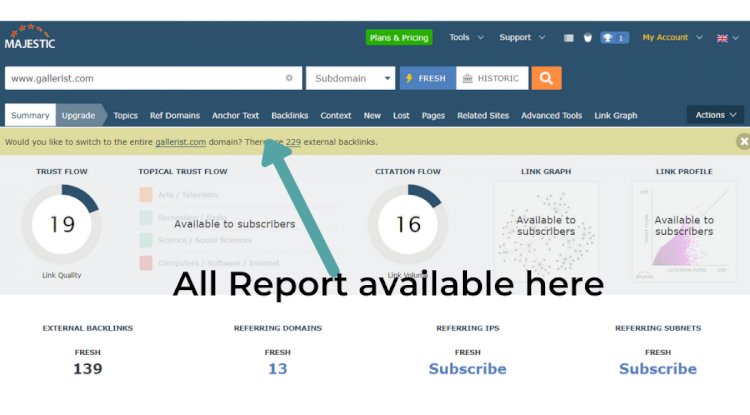Click the Trust Flow 19 gauge
This screenshot has height=415, width=750.
pos(62,224)
